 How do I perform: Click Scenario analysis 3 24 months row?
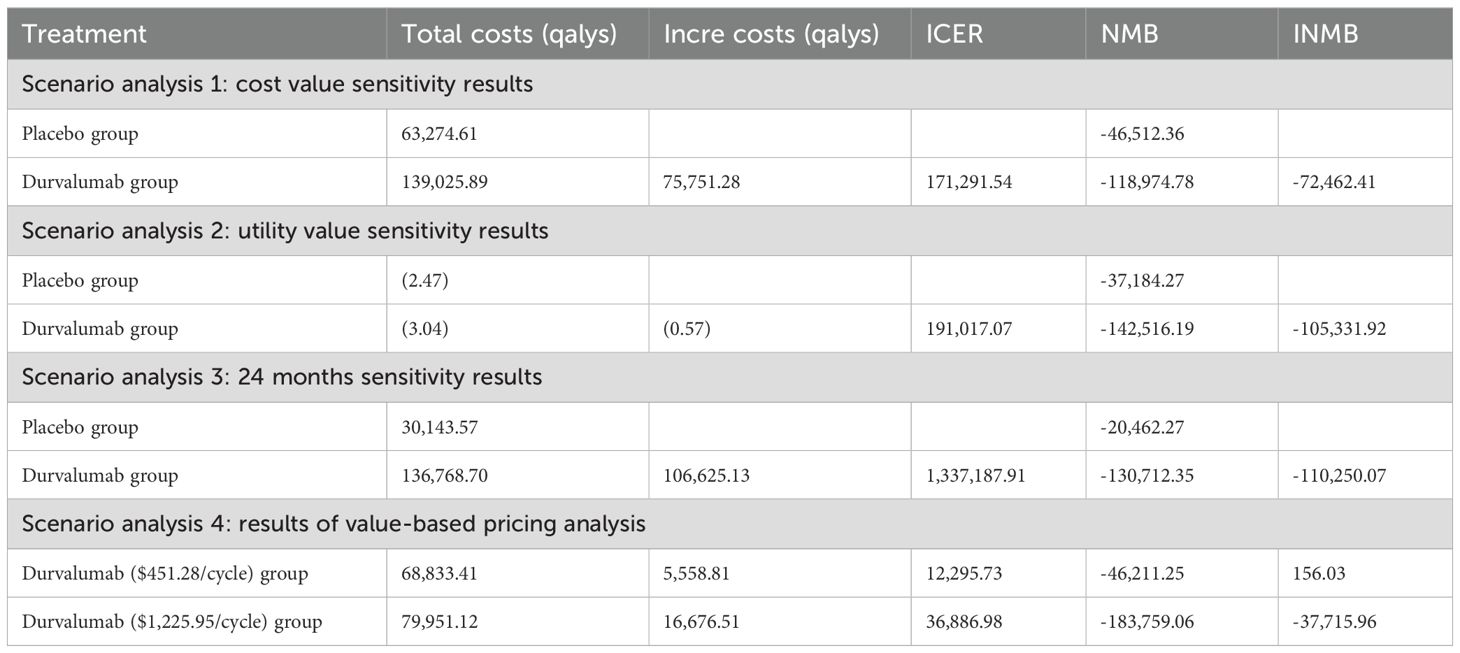(x=282, y=378)
